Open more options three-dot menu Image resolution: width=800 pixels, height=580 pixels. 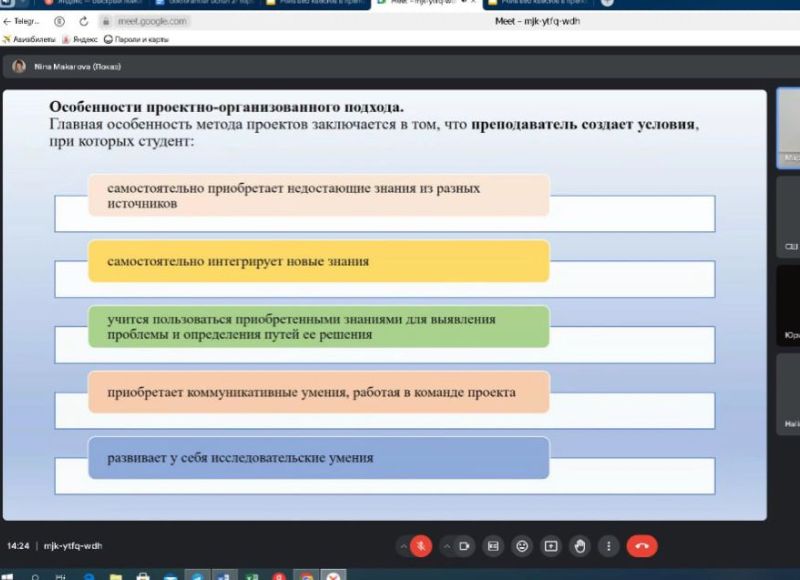click(608, 546)
